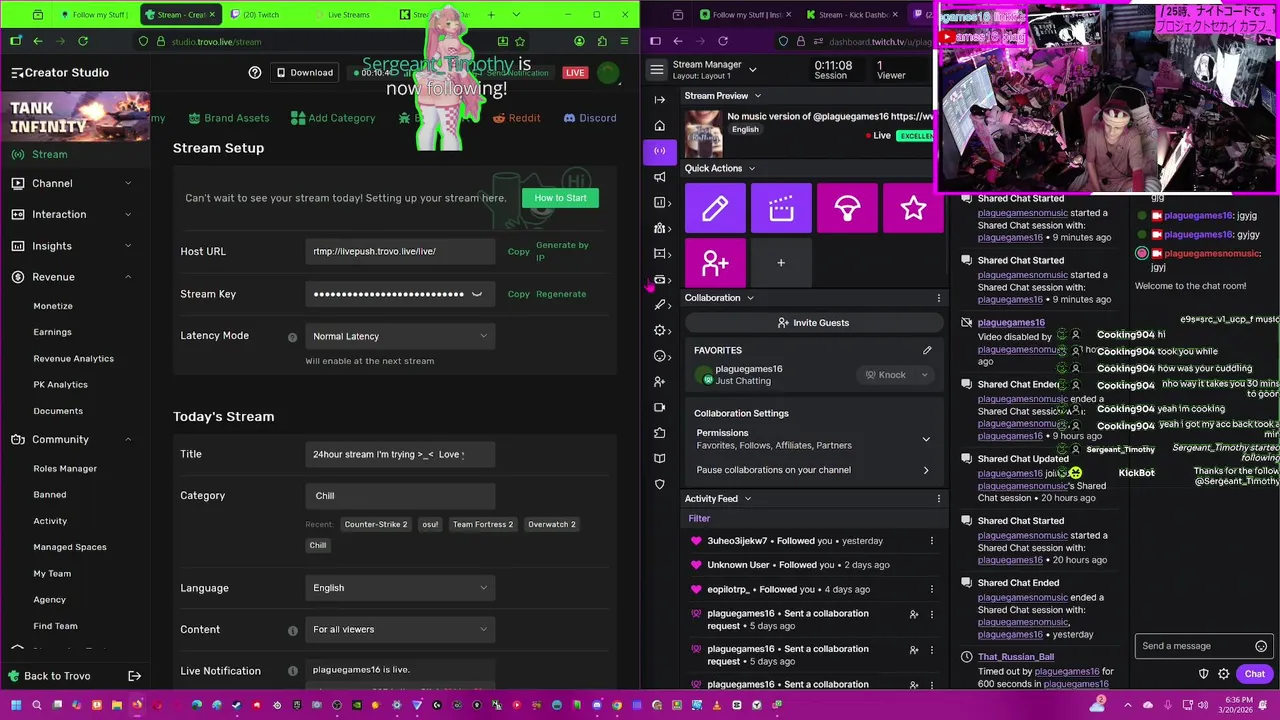This screenshot has height=720, width=1280.
Task: Open Twitch dashboard hamburger menu
Action: click(657, 69)
